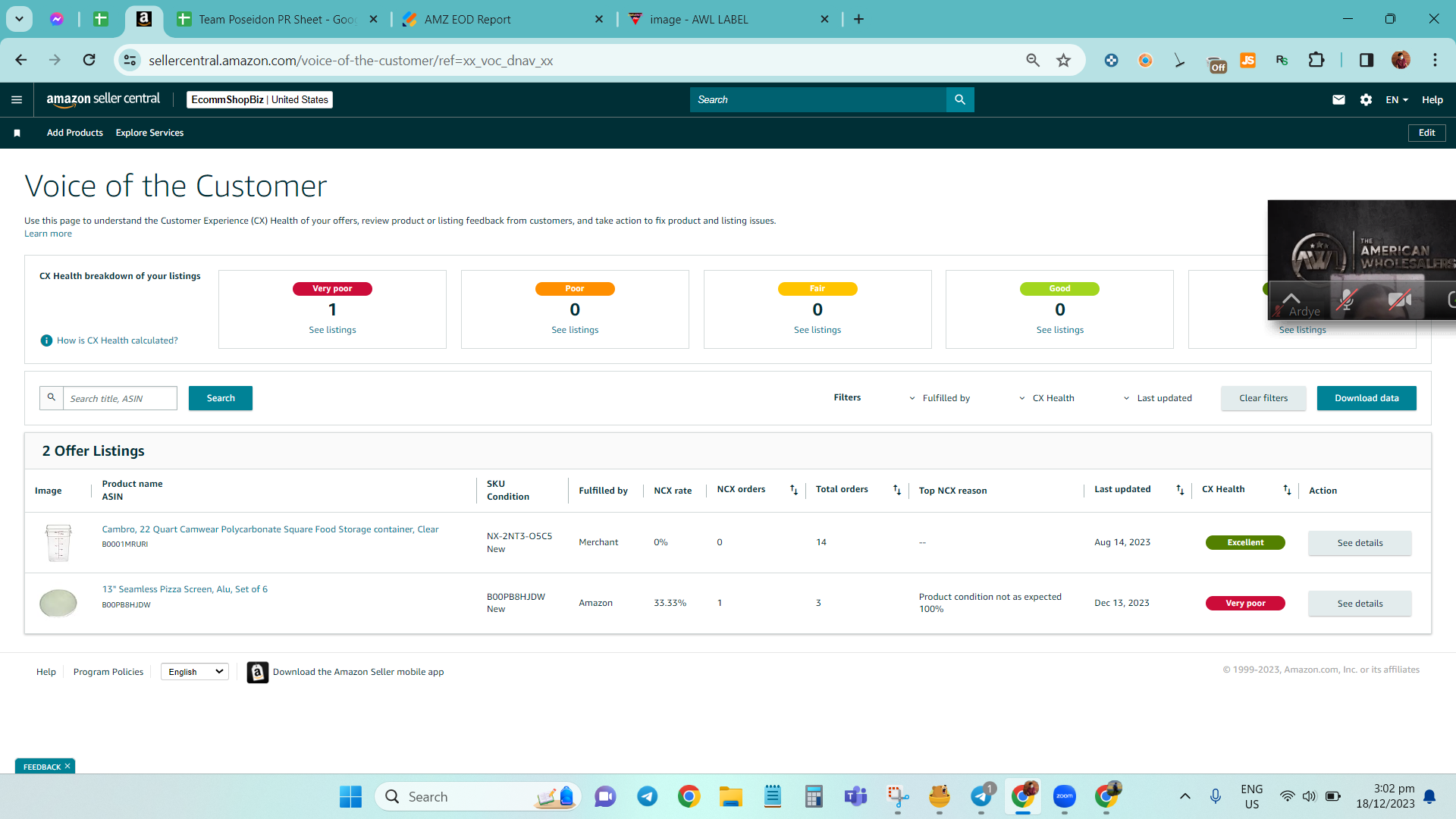Sort by NCX orders arrows

click(x=794, y=490)
